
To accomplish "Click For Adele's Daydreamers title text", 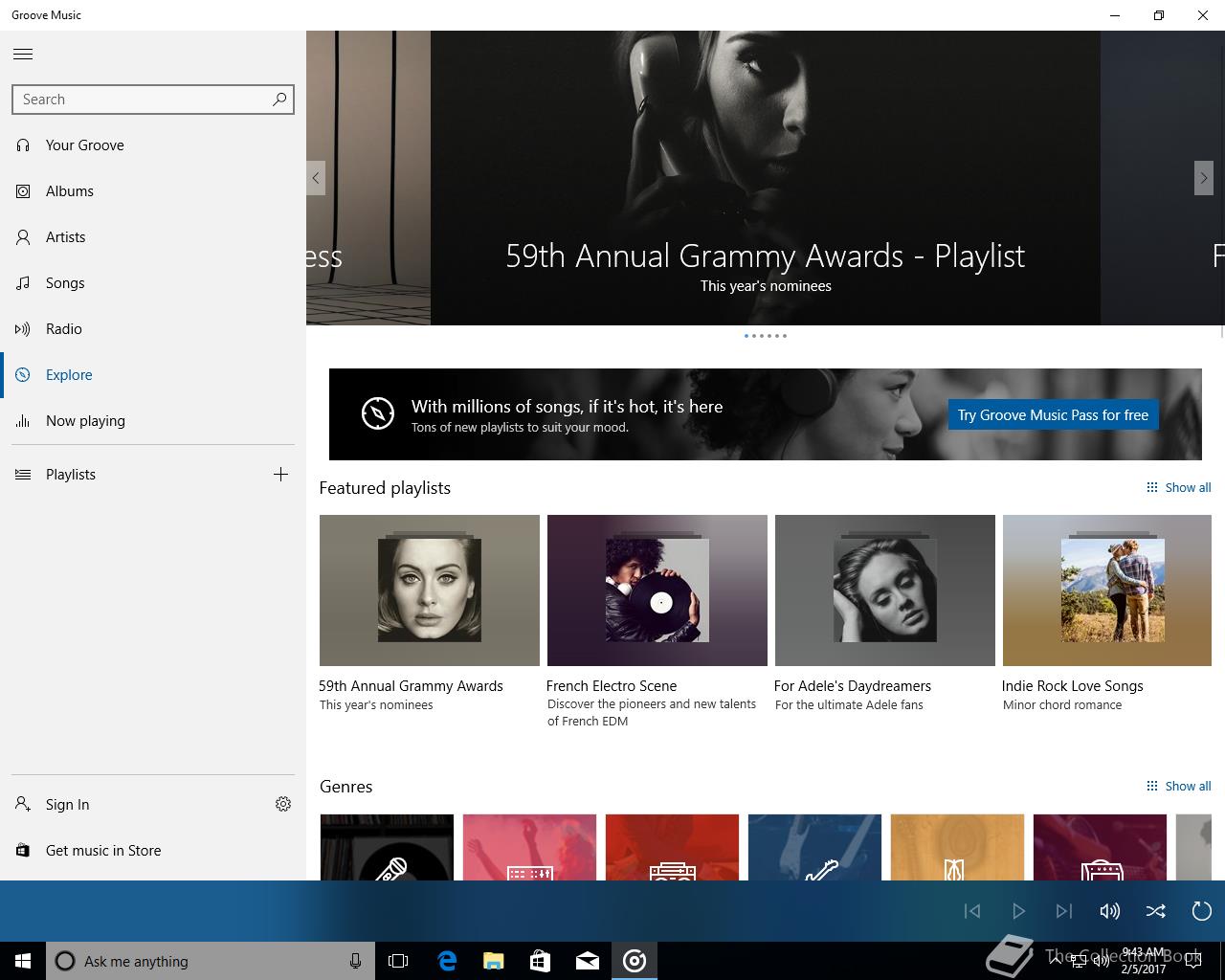I will click(853, 686).
